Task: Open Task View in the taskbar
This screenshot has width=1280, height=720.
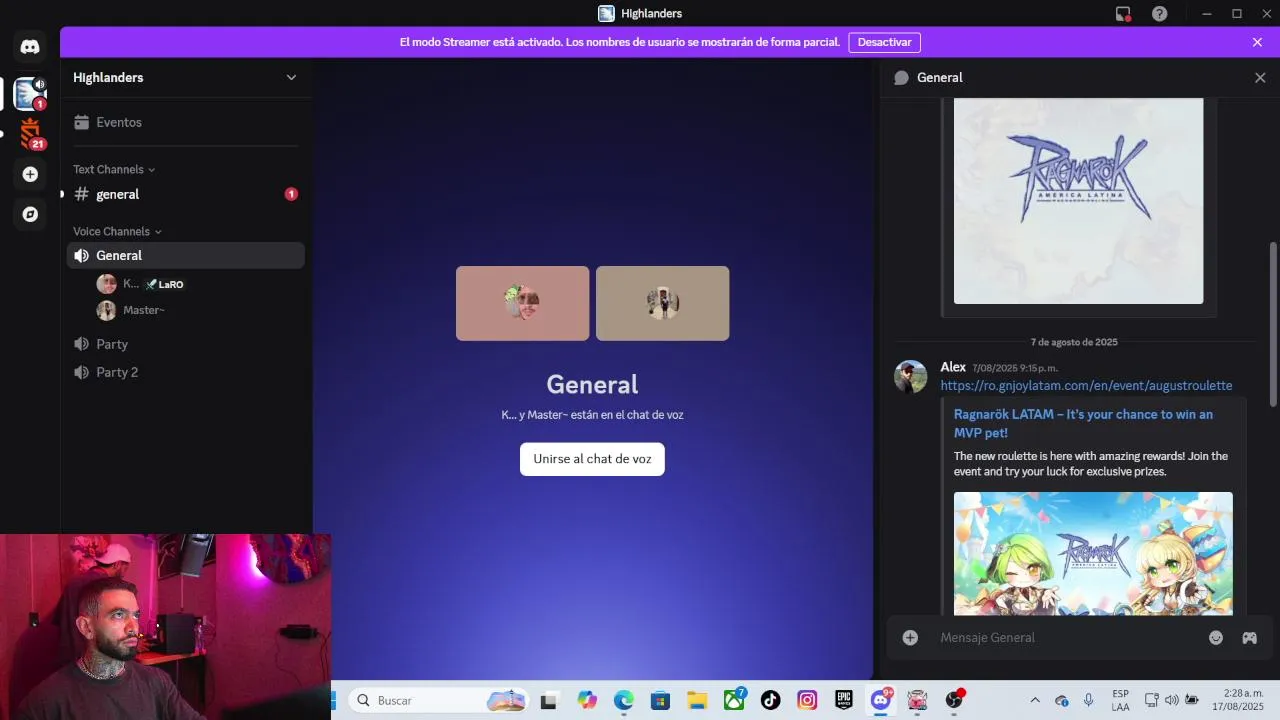Action: point(548,701)
